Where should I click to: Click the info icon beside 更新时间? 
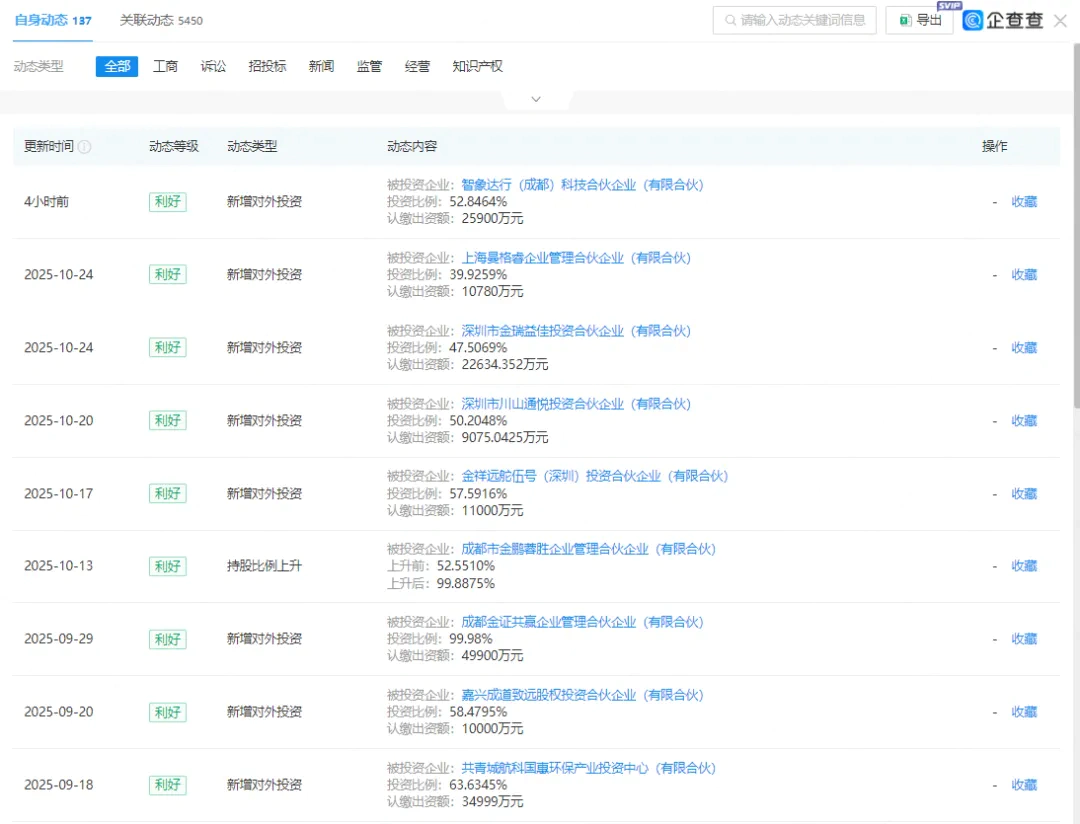(85, 147)
